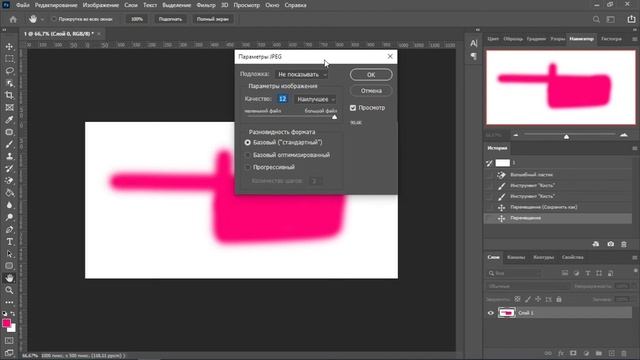The image size is (640, 360).
Task: Select the Pen tool
Action: (x=9, y=230)
